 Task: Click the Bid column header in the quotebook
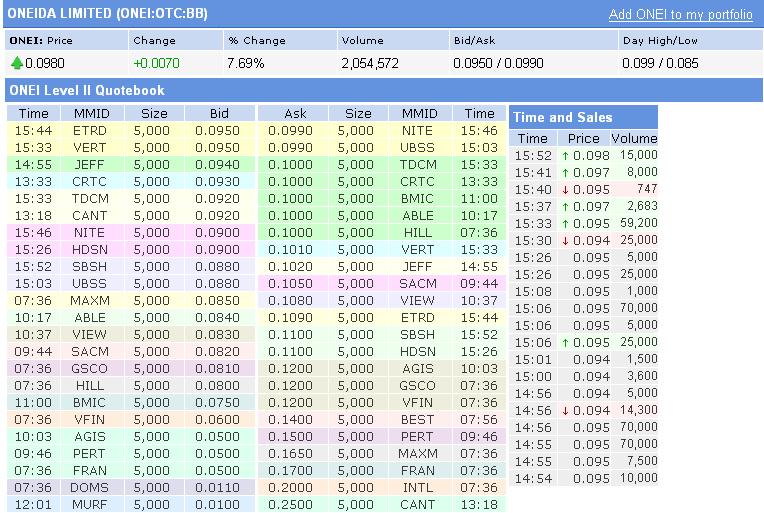pos(219,114)
